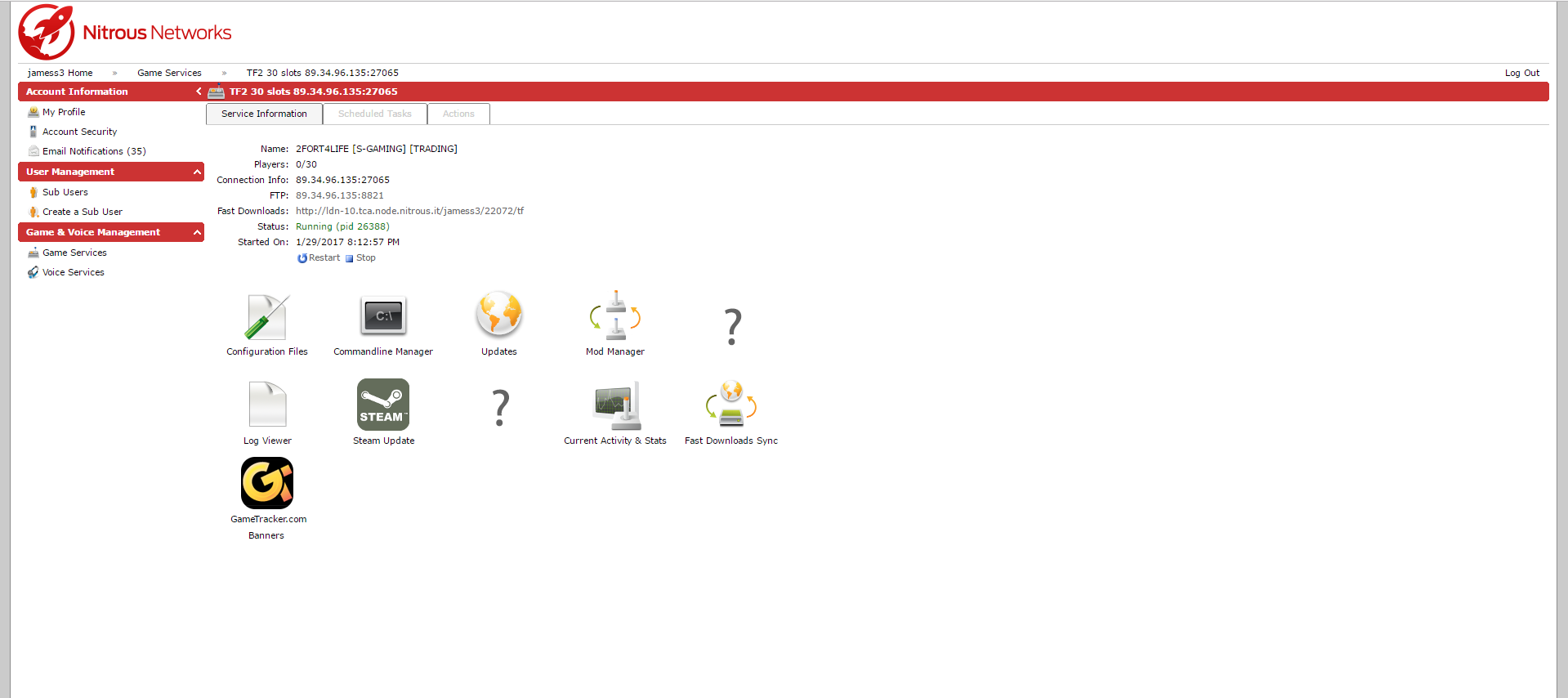Click the question mark icon beside Mod Manager

(733, 326)
